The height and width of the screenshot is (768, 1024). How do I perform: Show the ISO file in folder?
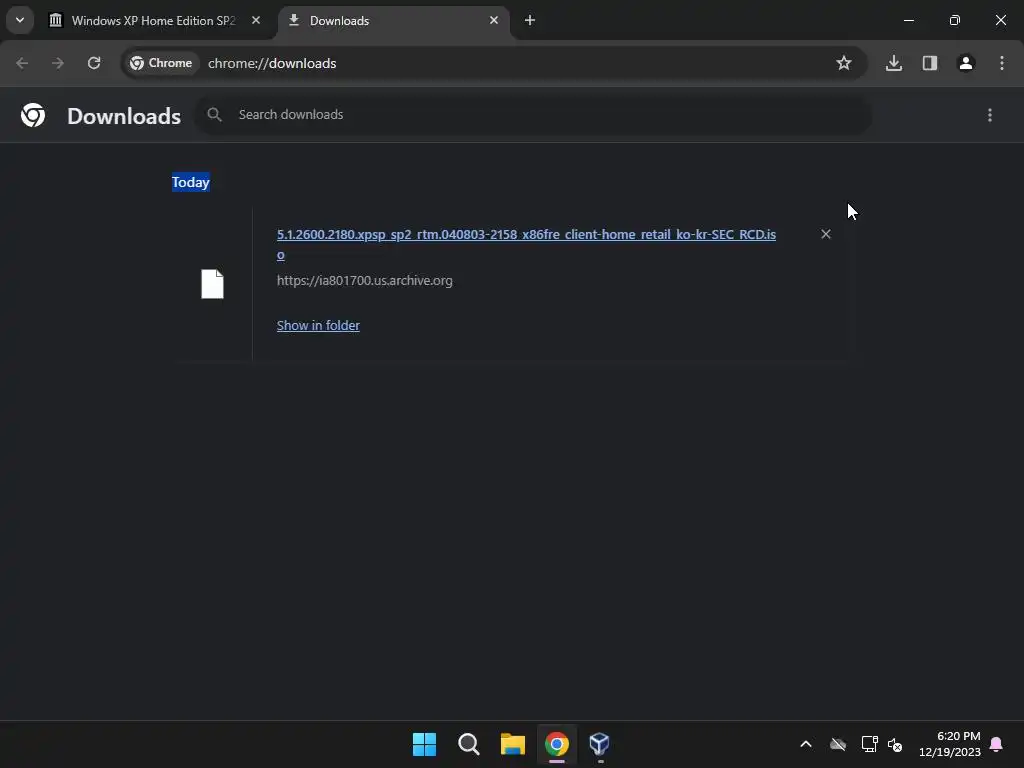point(318,325)
